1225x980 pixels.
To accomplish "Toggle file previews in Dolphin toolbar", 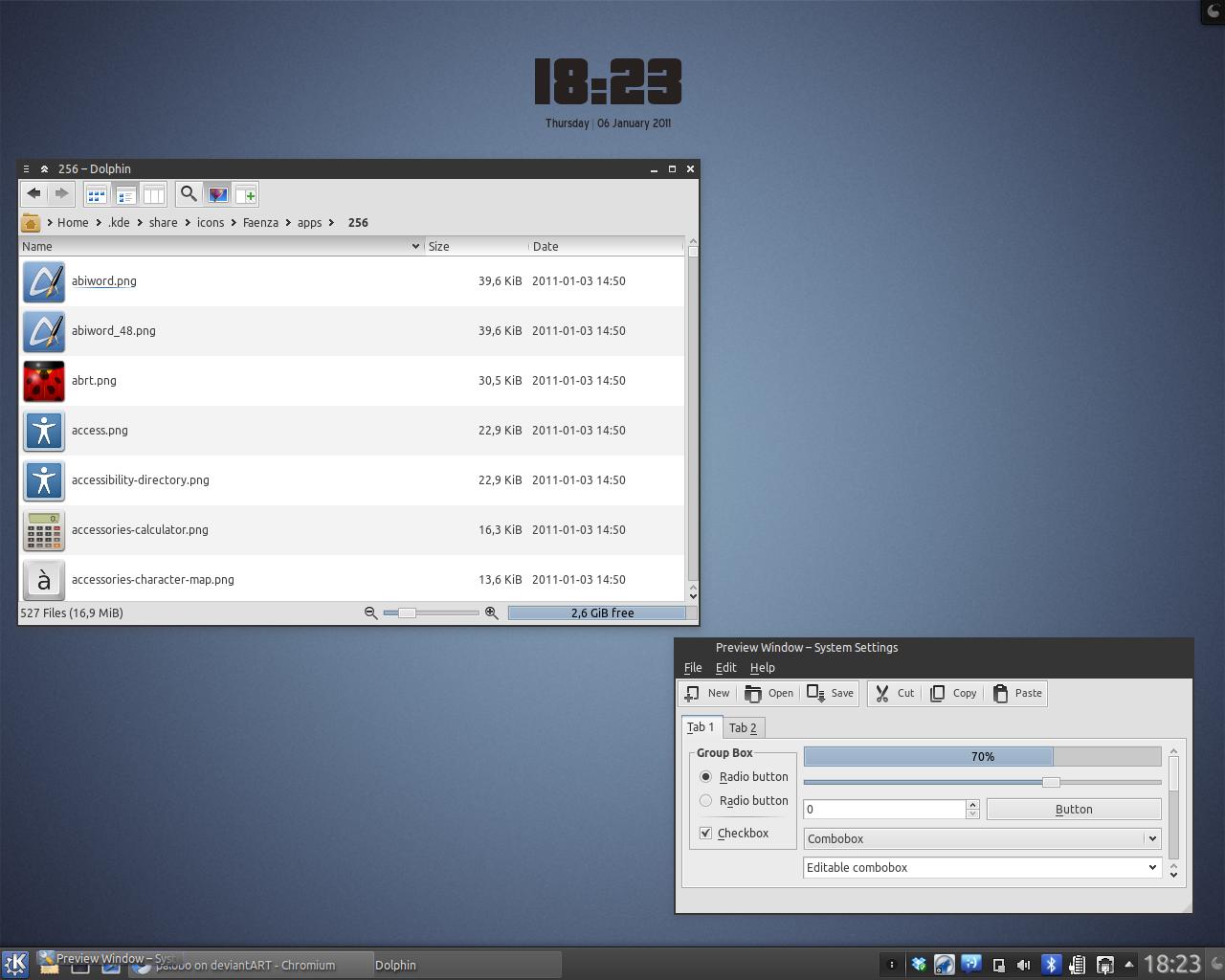I will (217, 194).
